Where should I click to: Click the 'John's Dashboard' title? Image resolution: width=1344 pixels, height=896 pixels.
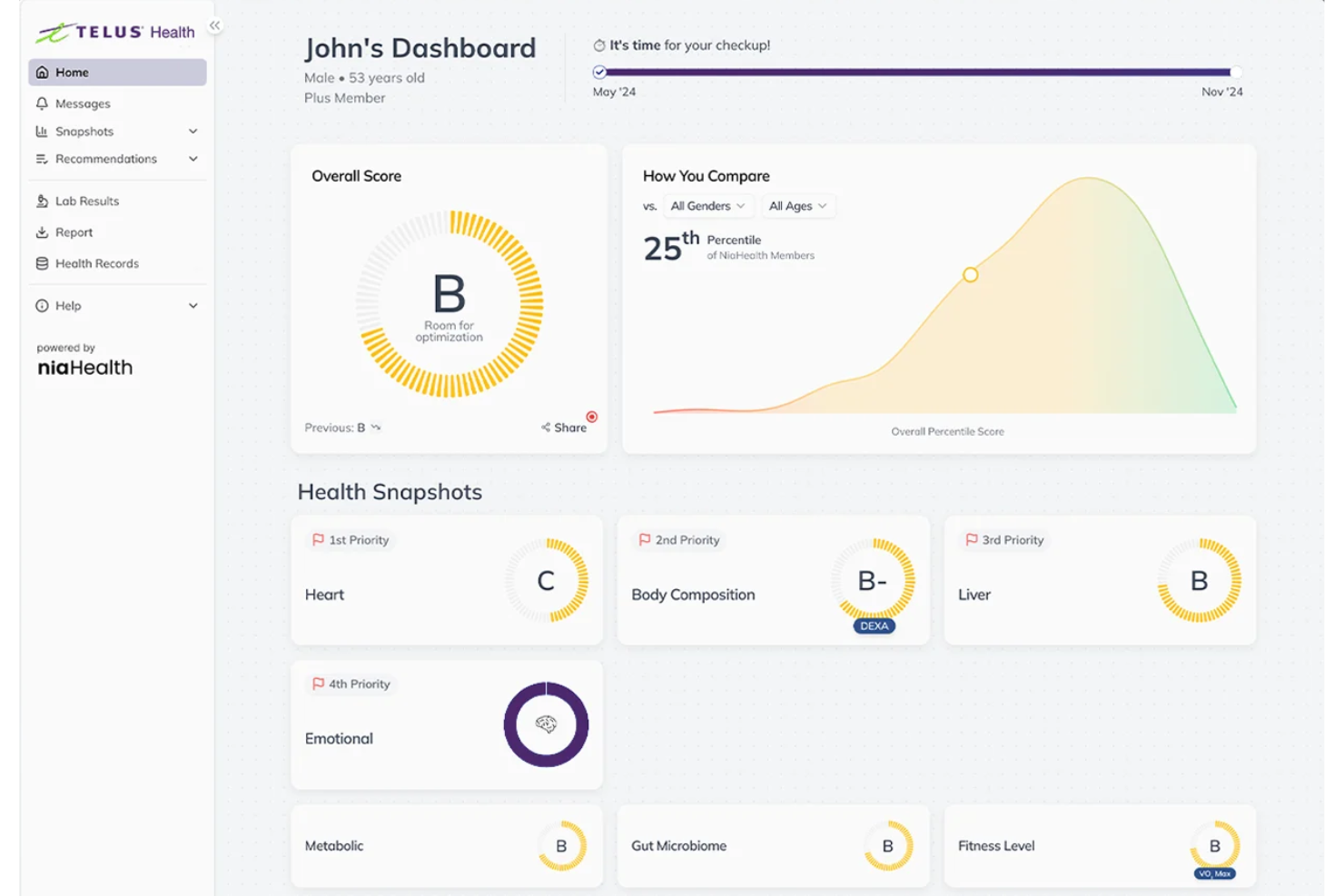tap(420, 48)
